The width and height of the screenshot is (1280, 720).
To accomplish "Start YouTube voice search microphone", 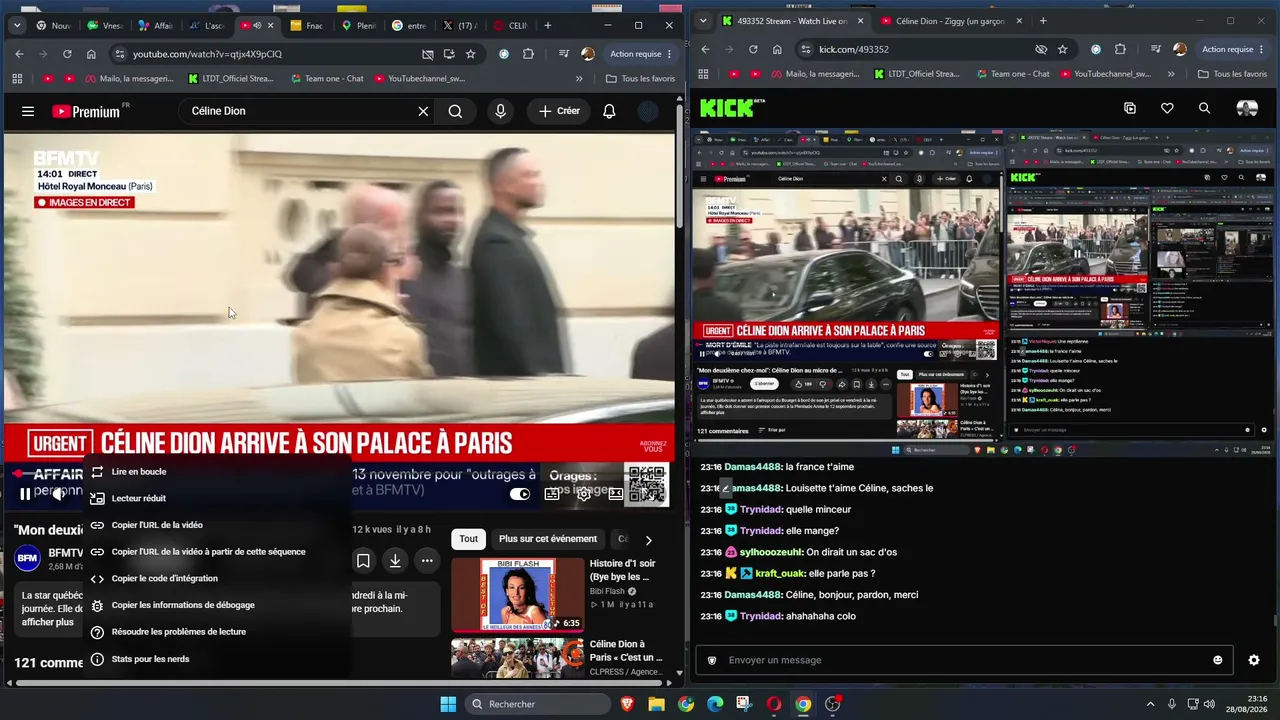I will coord(501,111).
